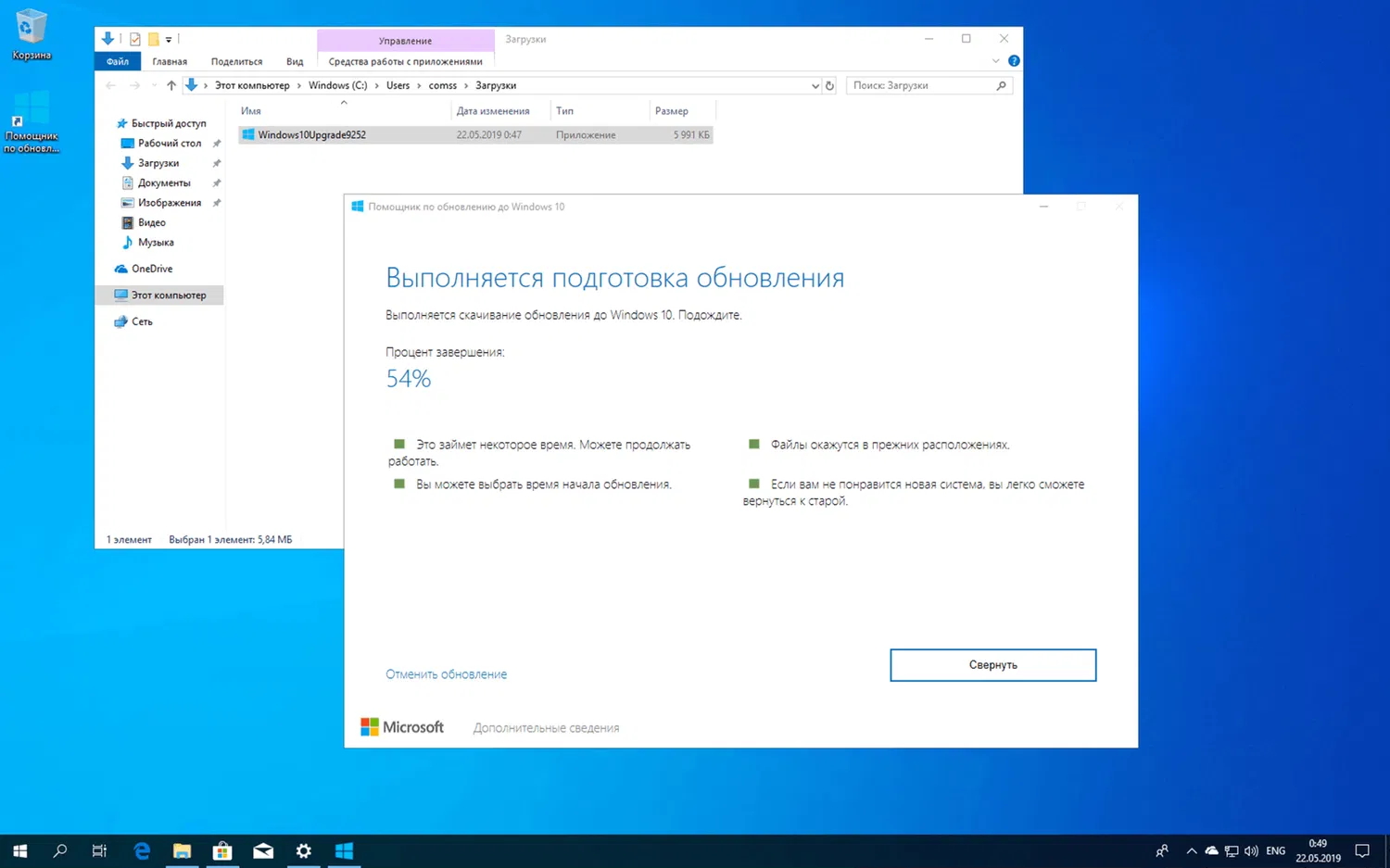Click Explorer Back navigation arrow

(x=110, y=85)
